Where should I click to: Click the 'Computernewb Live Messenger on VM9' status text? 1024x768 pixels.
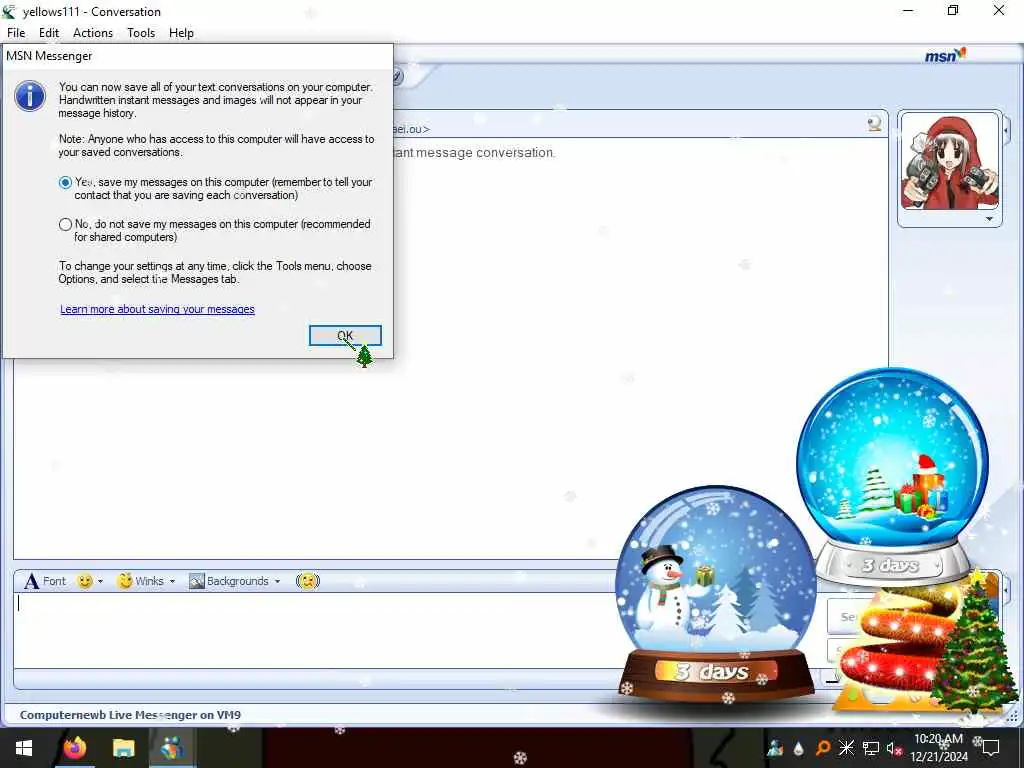pyautogui.click(x=130, y=714)
